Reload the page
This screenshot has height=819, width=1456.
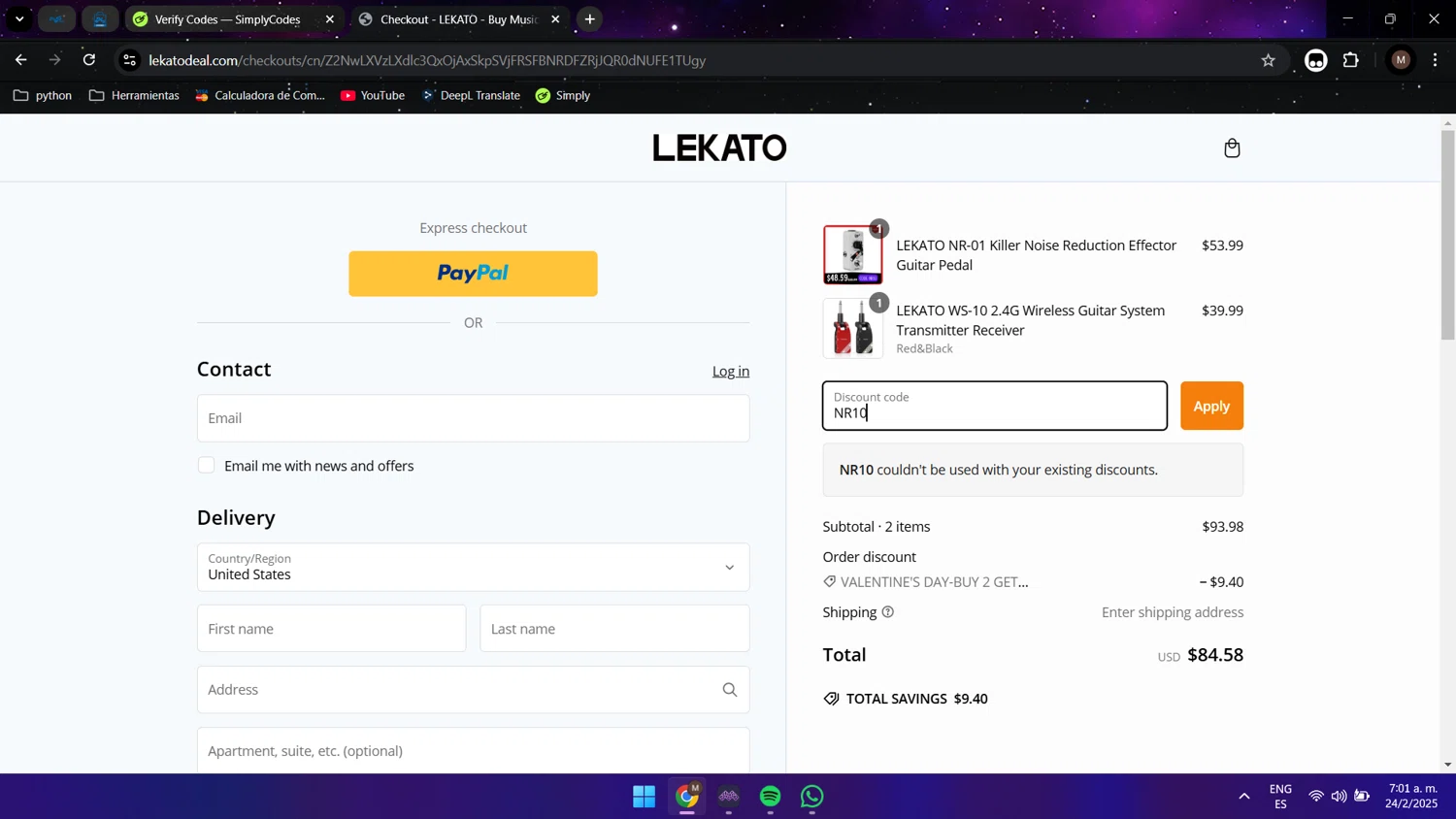pos(89,60)
